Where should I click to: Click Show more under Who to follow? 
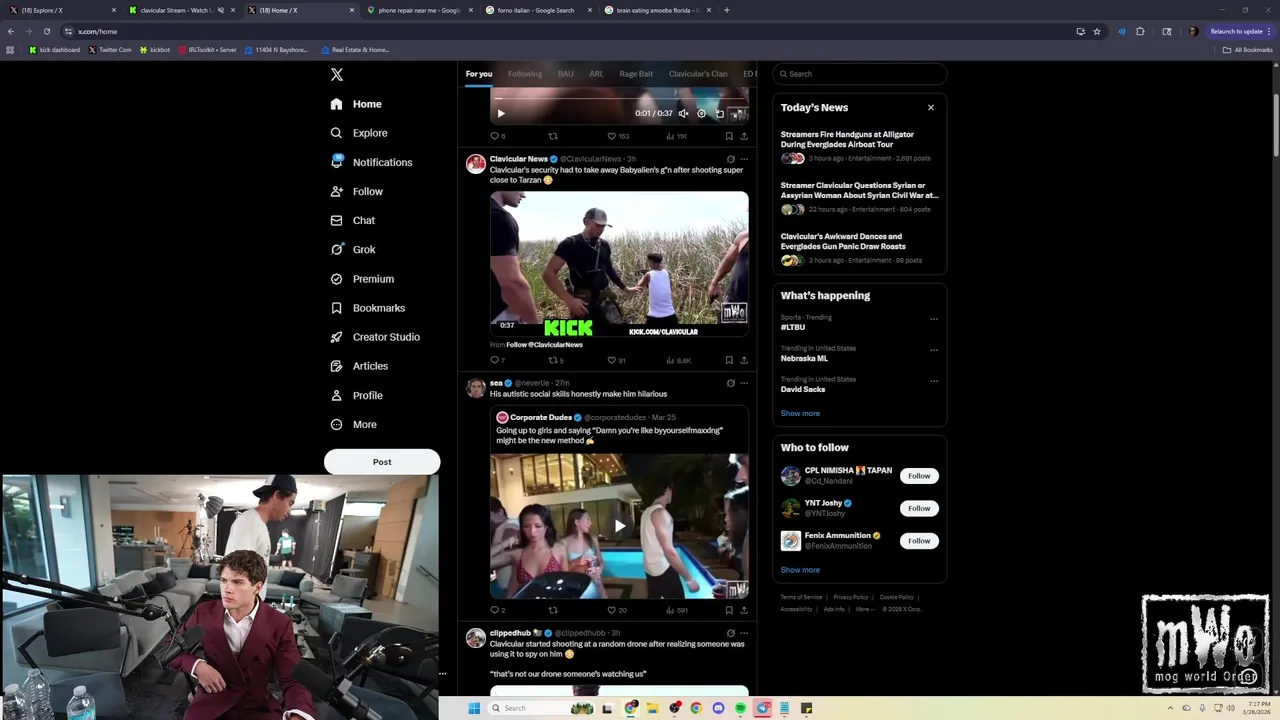800,570
